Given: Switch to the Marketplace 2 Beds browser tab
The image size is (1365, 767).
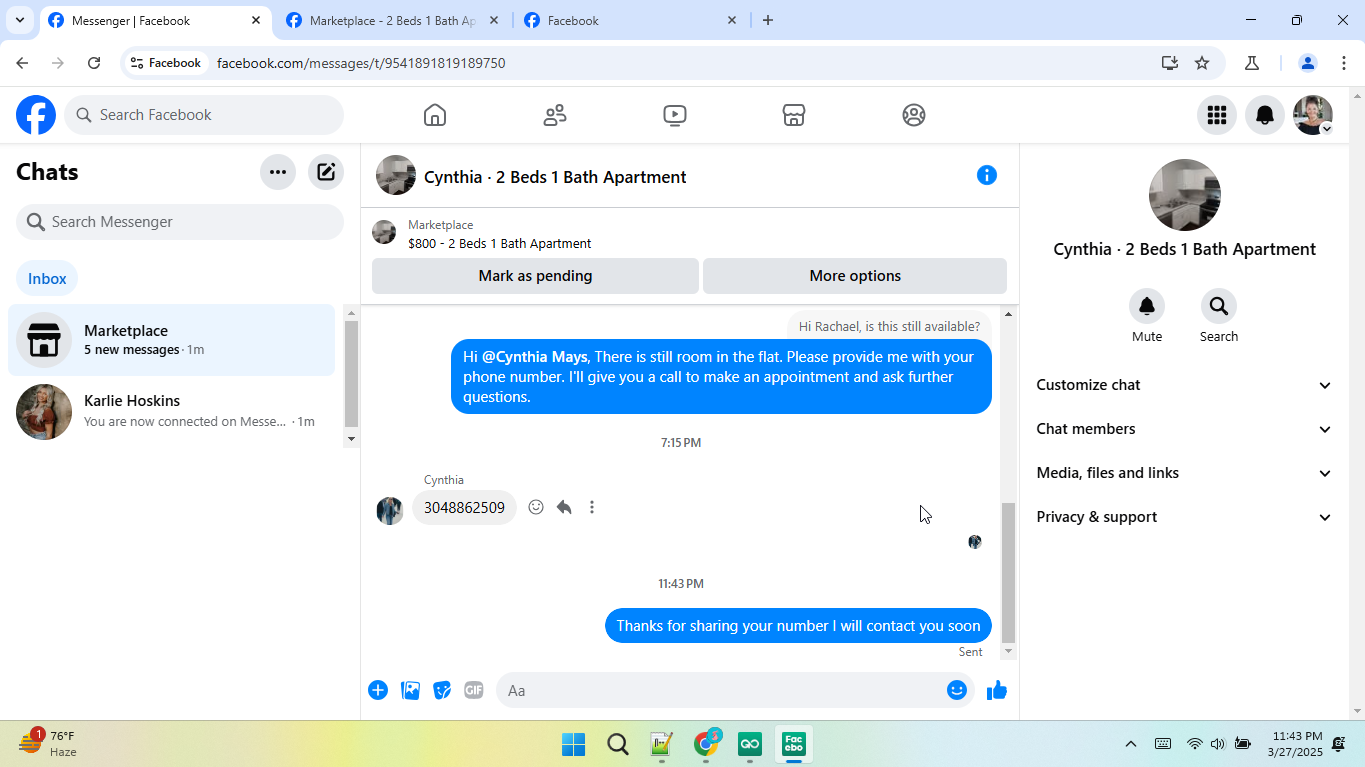Looking at the screenshot, I should pos(393,20).
